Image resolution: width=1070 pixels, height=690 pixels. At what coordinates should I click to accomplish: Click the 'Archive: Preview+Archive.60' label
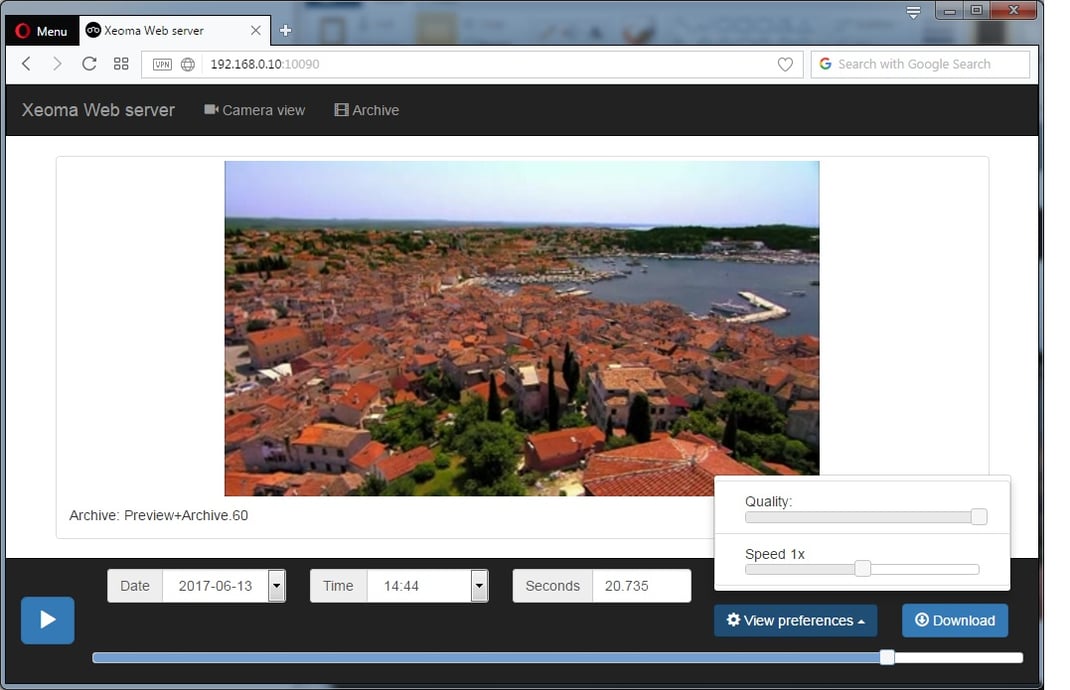[x=158, y=515]
